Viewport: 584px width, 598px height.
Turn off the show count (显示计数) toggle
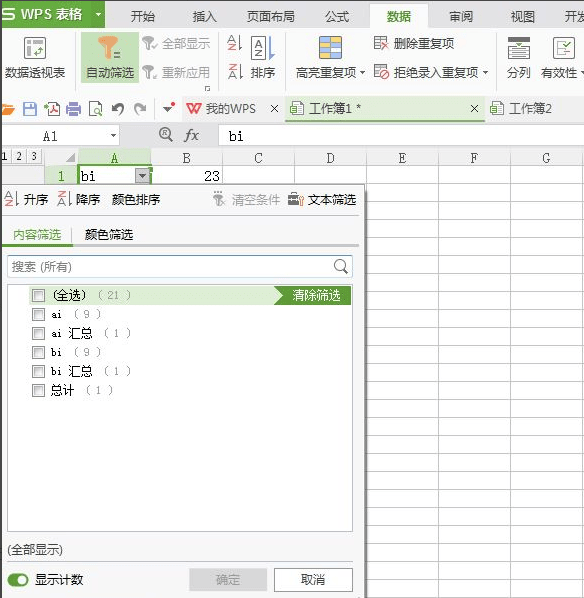click(18, 580)
